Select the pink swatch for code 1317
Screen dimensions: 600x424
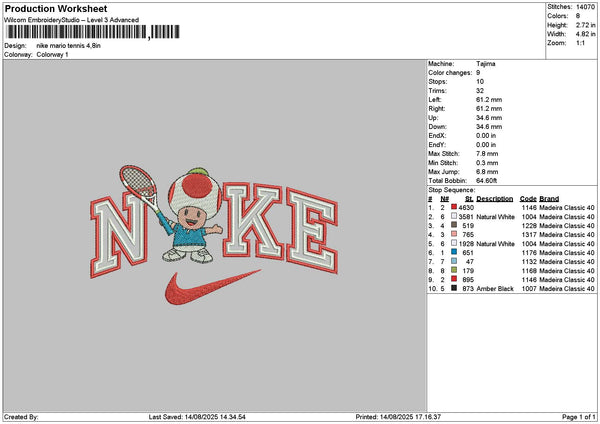click(454, 234)
